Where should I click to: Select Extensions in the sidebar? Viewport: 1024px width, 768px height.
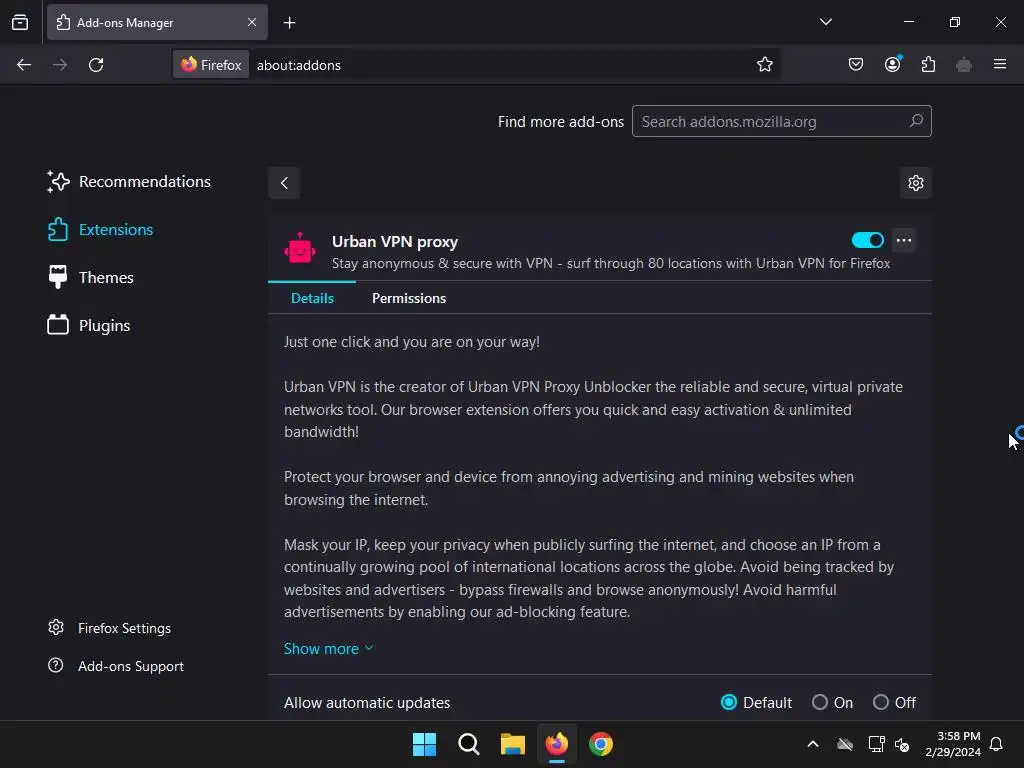[x=100, y=230]
